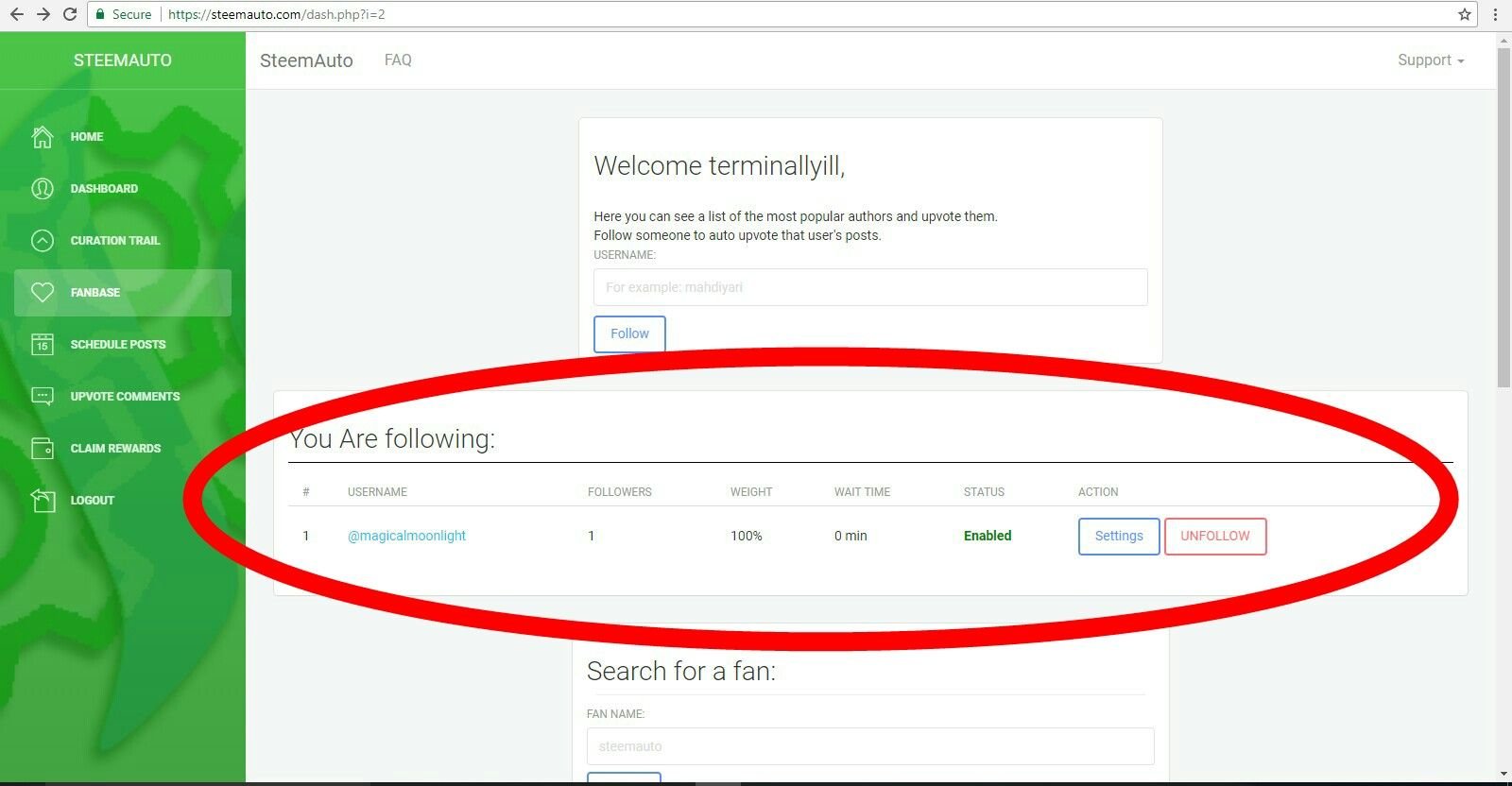The width and height of the screenshot is (1512, 786).
Task: Click STEEMAUTO sidebar logo text
Action: coord(123,60)
